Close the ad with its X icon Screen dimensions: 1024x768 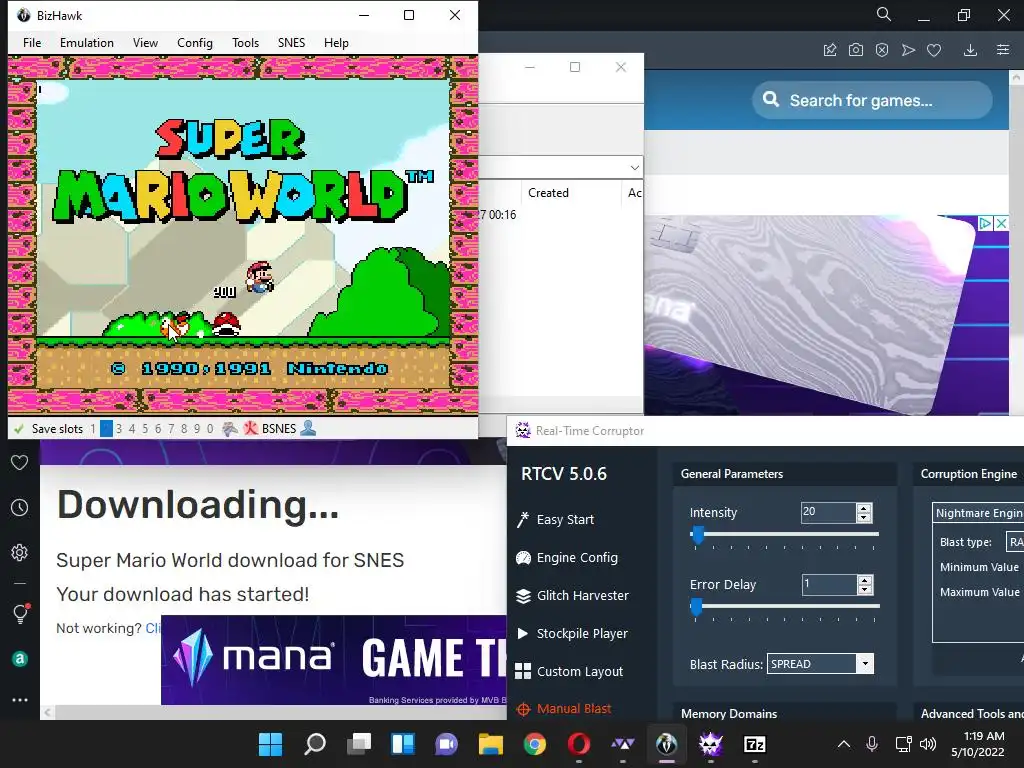1000,223
